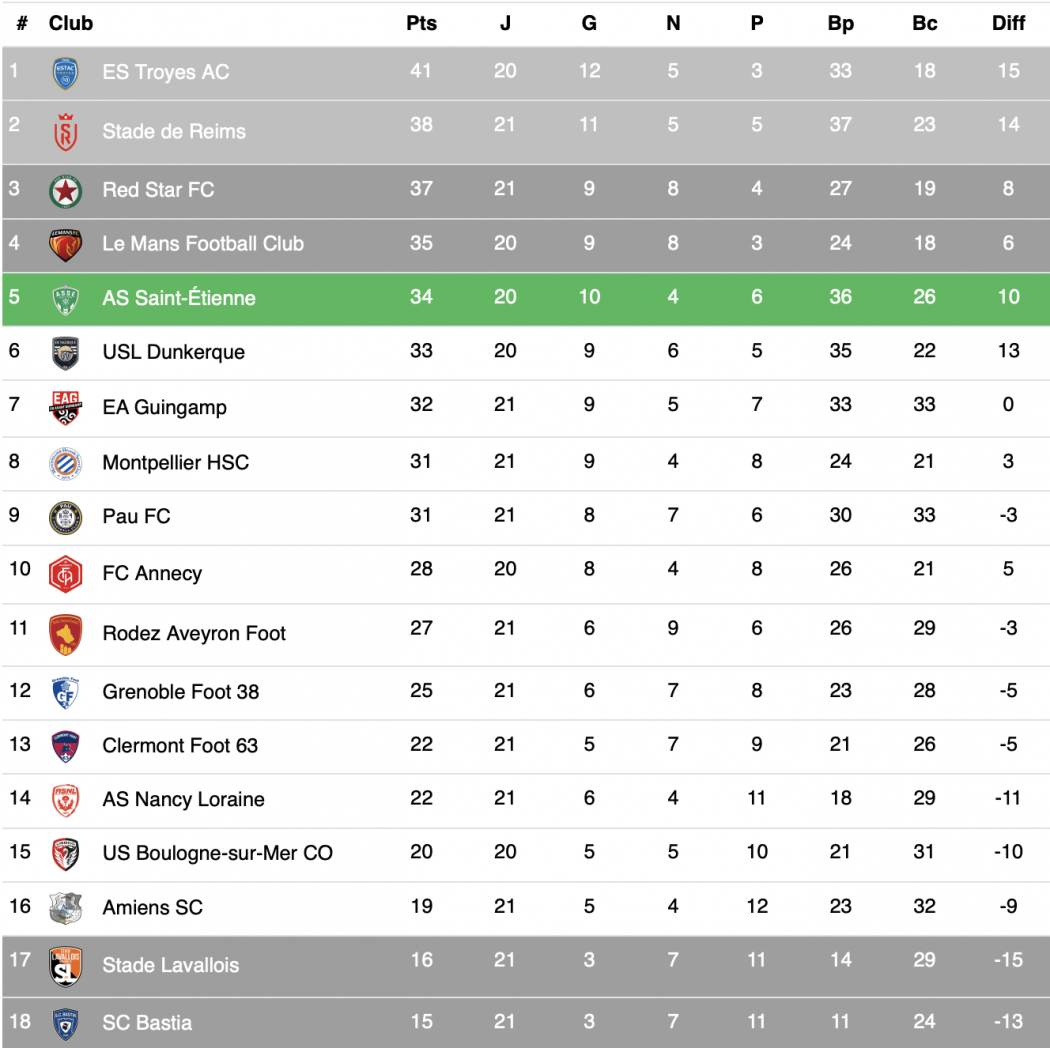1050x1048 pixels.
Task: Select the Red Star FC logo
Action: [65, 190]
